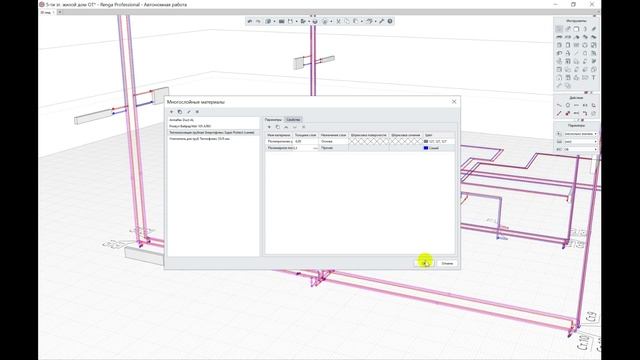Delete selected material from the list toolbar
The image size is (640, 360).
point(197,112)
